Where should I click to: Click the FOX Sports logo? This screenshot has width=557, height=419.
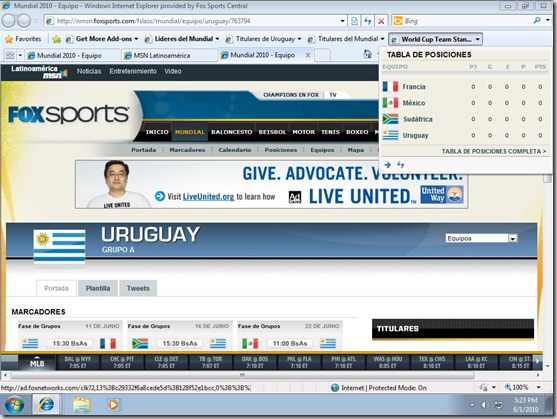(69, 114)
